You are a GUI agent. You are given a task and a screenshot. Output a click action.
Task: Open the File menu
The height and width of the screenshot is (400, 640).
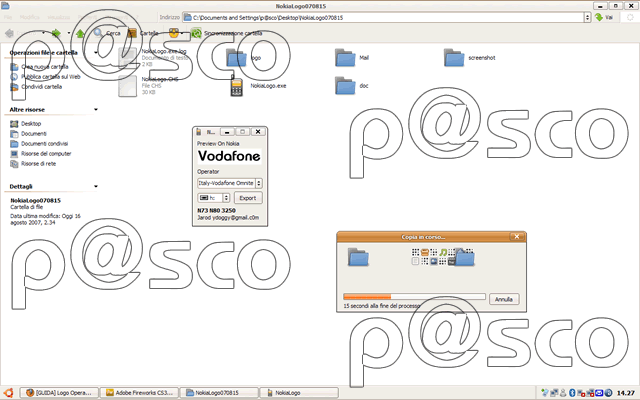8,17
